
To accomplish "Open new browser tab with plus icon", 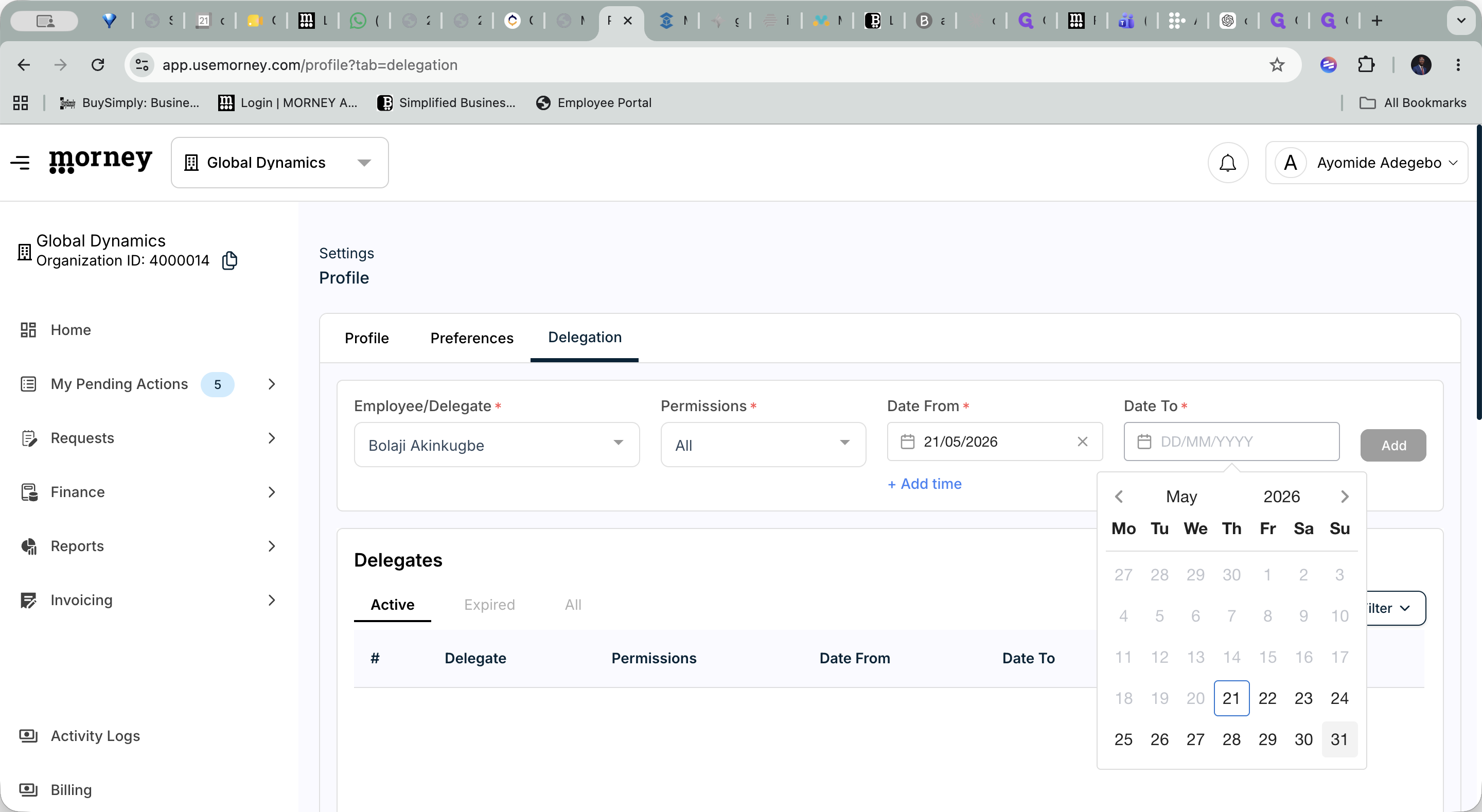I will pyautogui.click(x=1377, y=21).
